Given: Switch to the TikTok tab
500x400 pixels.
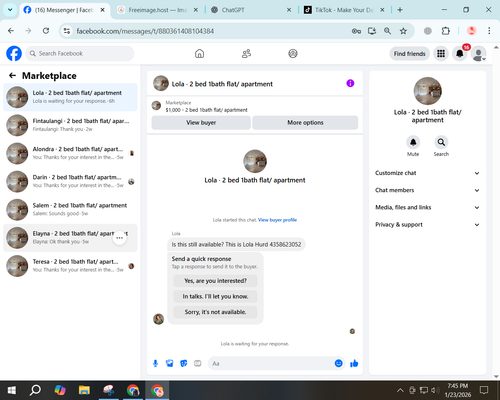Looking at the screenshot, I should coord(345,10).
